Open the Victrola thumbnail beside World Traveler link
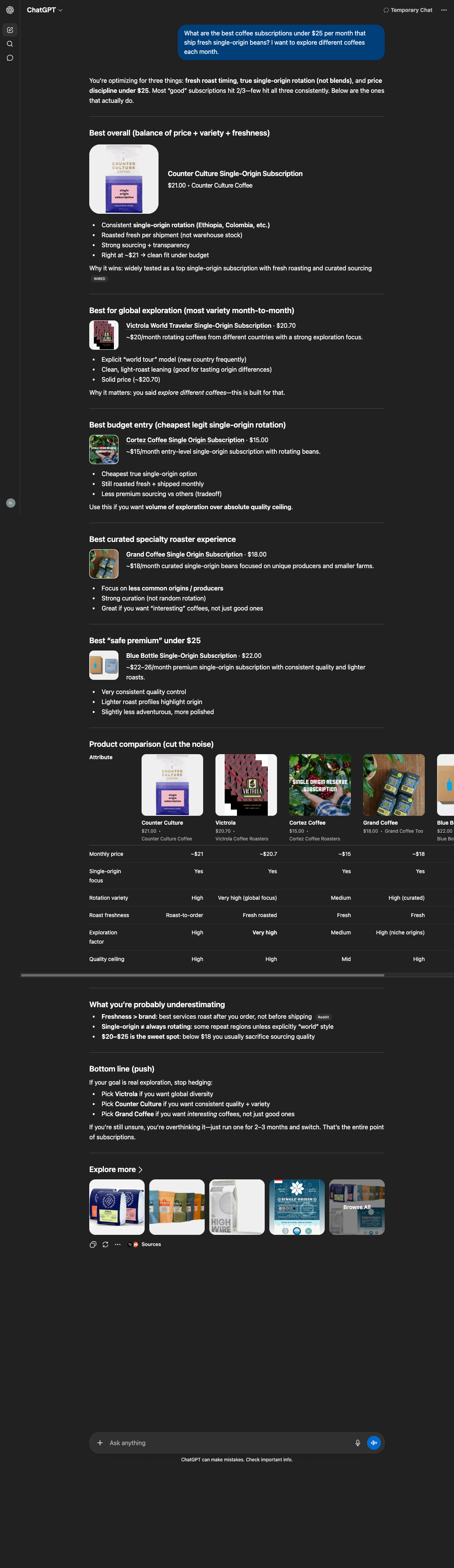The image size is (454, 1568). click(x=104, y=335)
